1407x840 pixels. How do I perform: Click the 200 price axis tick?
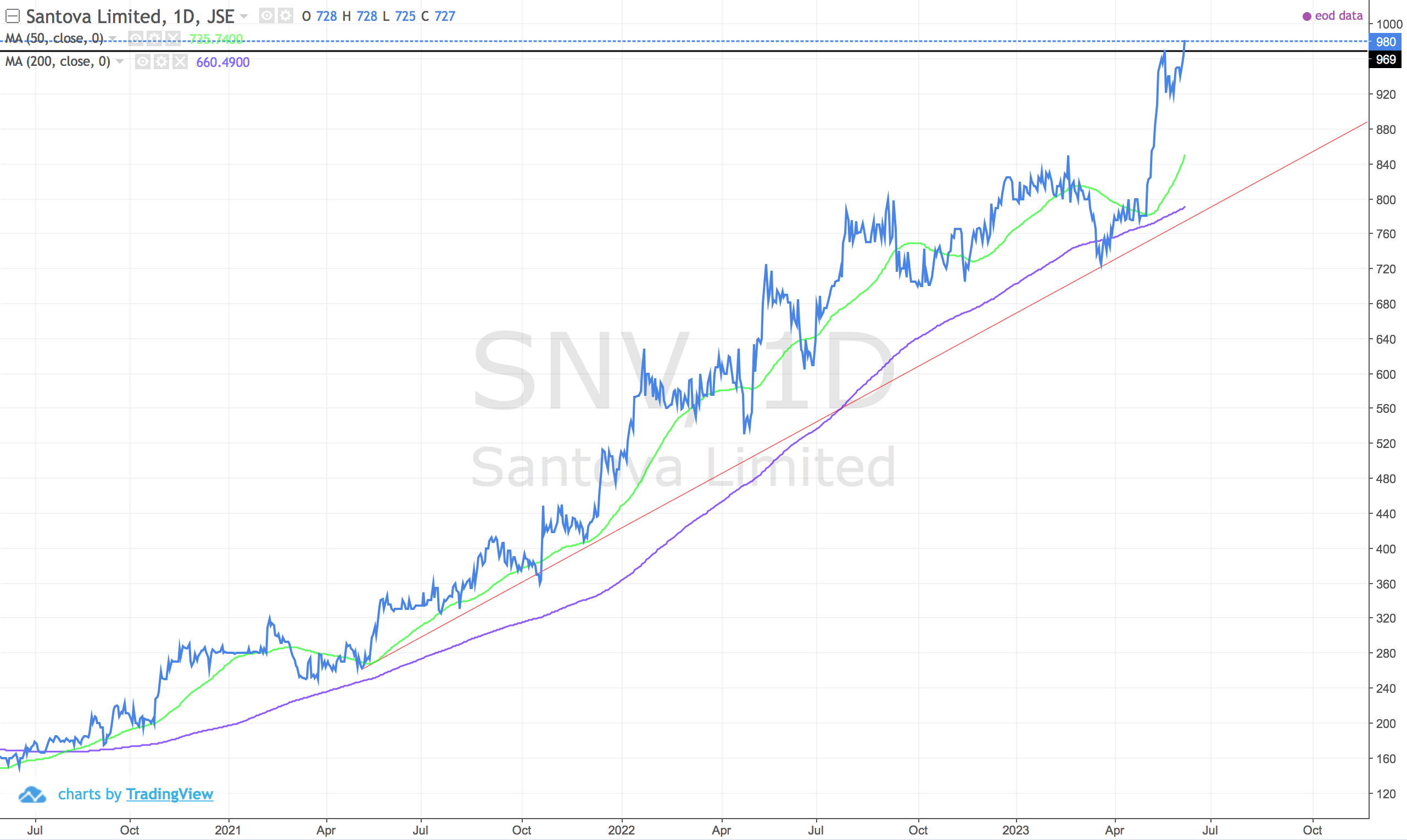click(1386, 724)
